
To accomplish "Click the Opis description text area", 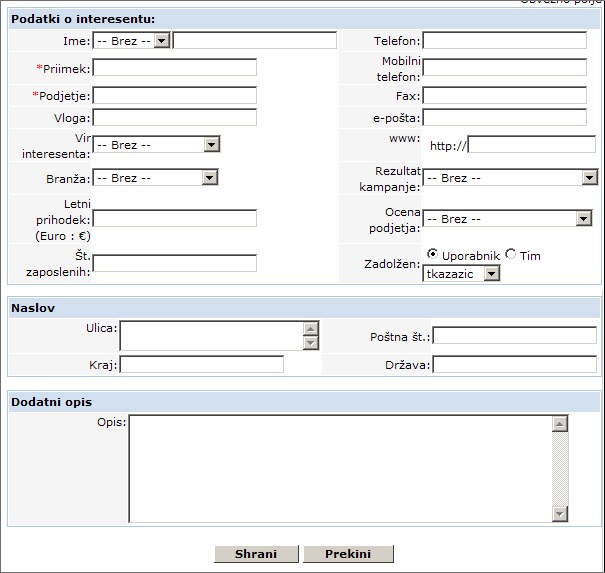I will 340,468.
